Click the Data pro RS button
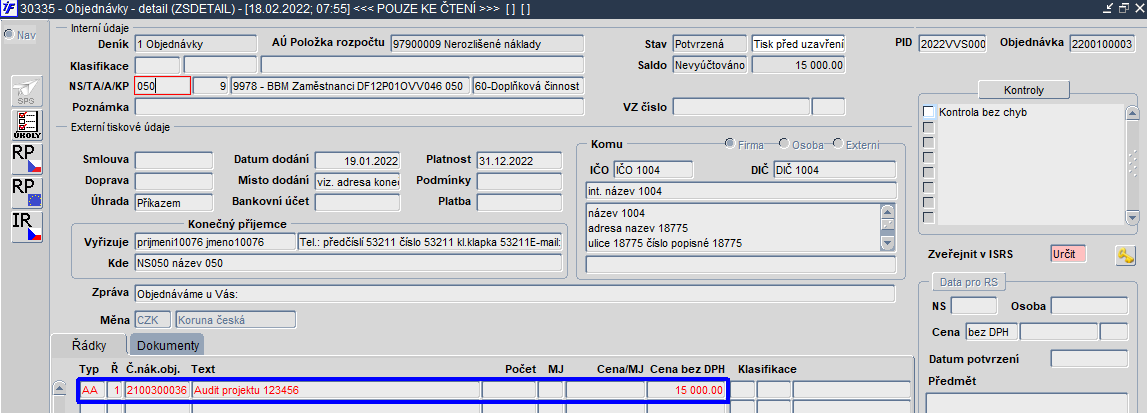 click(x=970, y=282)
